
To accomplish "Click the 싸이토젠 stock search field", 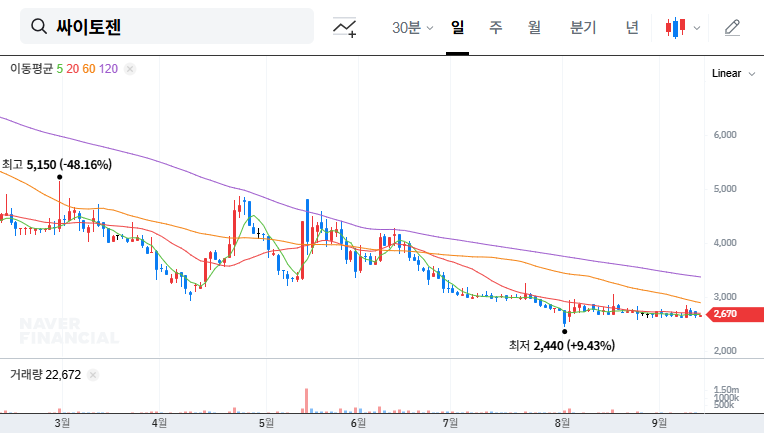I will tap(167, 26).
